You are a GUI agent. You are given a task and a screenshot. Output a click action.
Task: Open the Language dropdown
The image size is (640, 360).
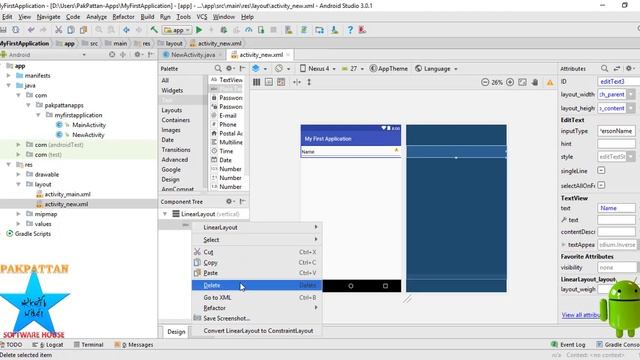436,69
